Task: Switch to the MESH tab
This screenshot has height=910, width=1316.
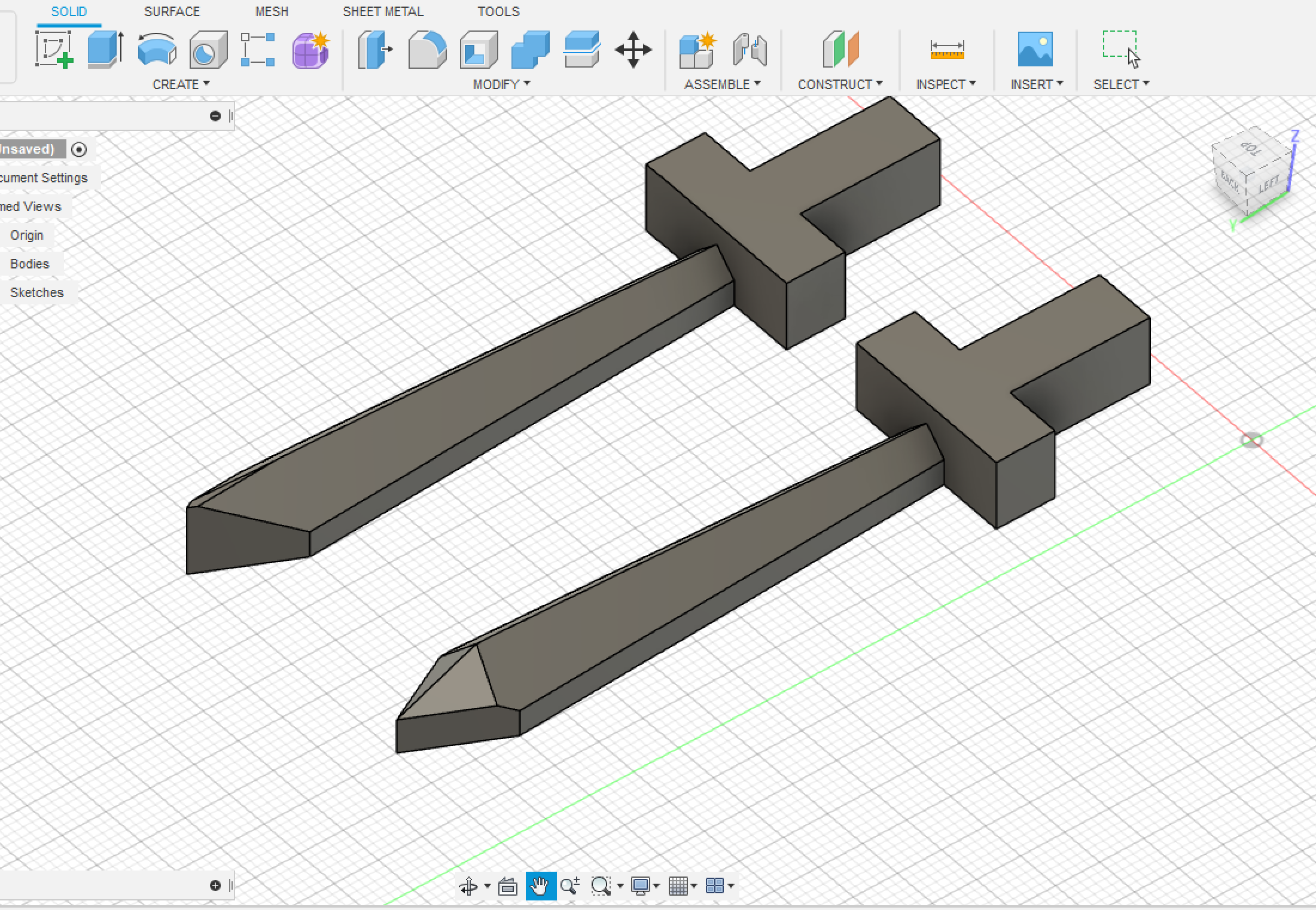Action: [x=272, y=11]
